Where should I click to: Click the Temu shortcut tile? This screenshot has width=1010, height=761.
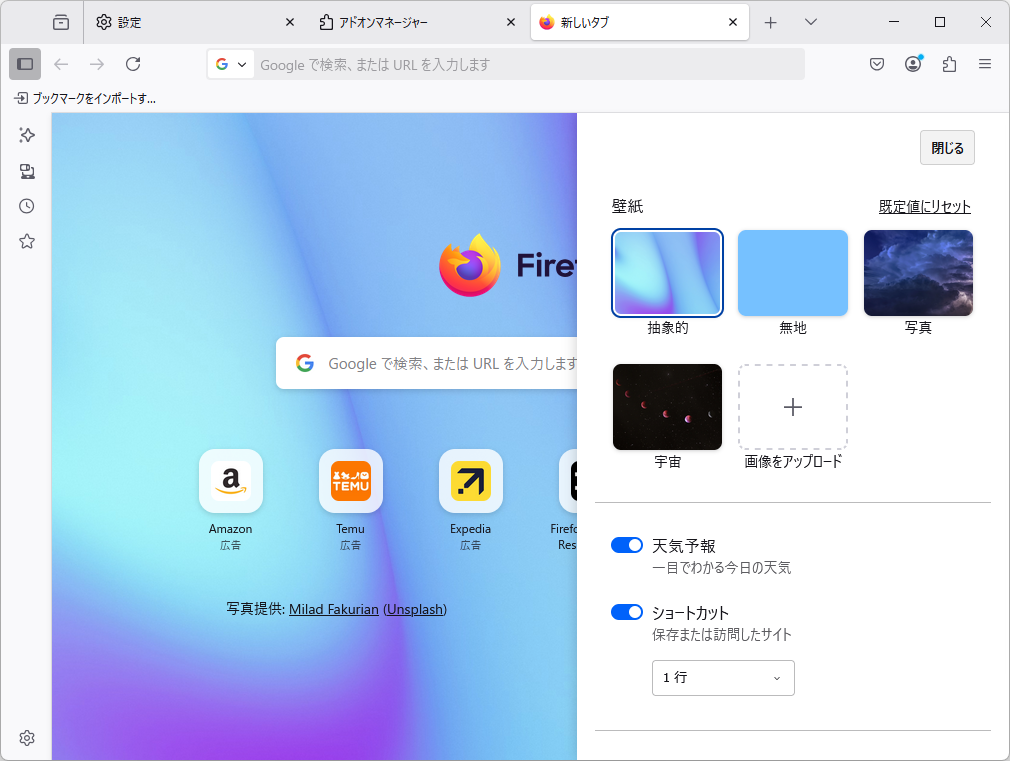pos(350,481)
